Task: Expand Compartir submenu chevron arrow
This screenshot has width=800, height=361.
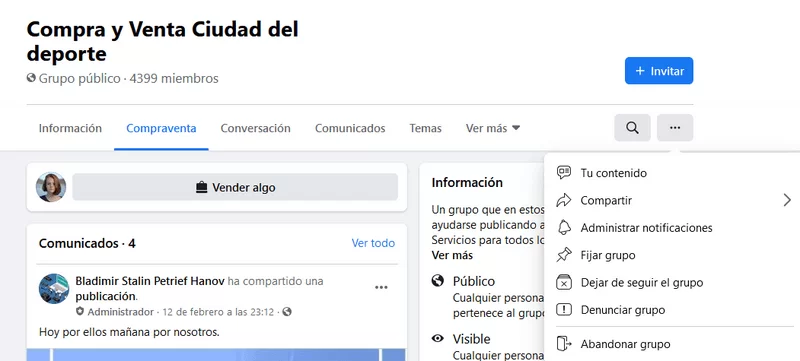Action: 787,200
